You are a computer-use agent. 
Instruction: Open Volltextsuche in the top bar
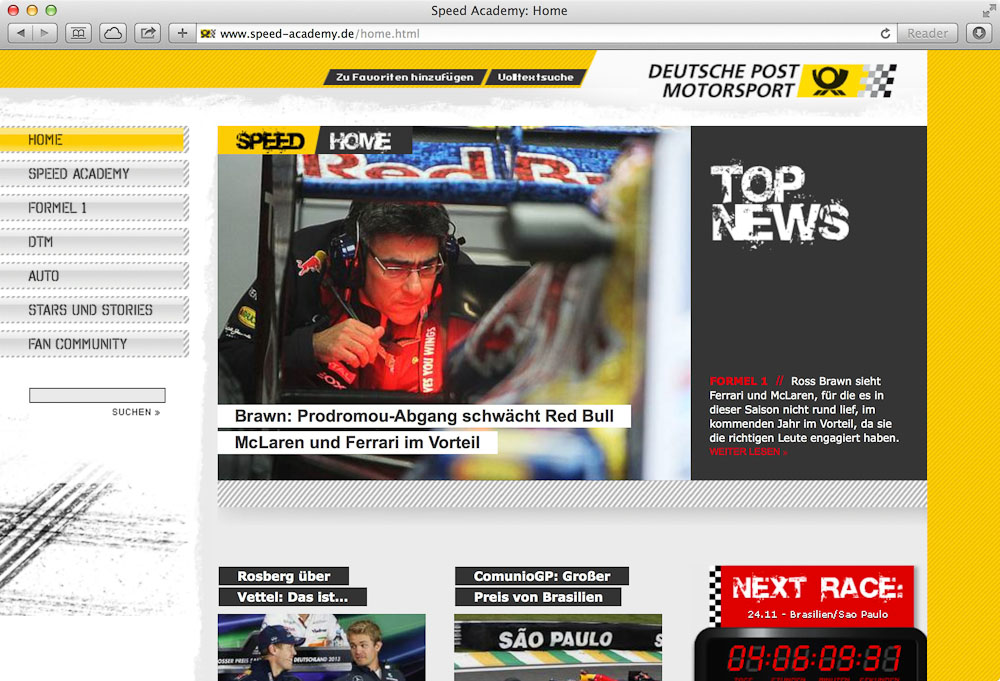click(536, 77)
